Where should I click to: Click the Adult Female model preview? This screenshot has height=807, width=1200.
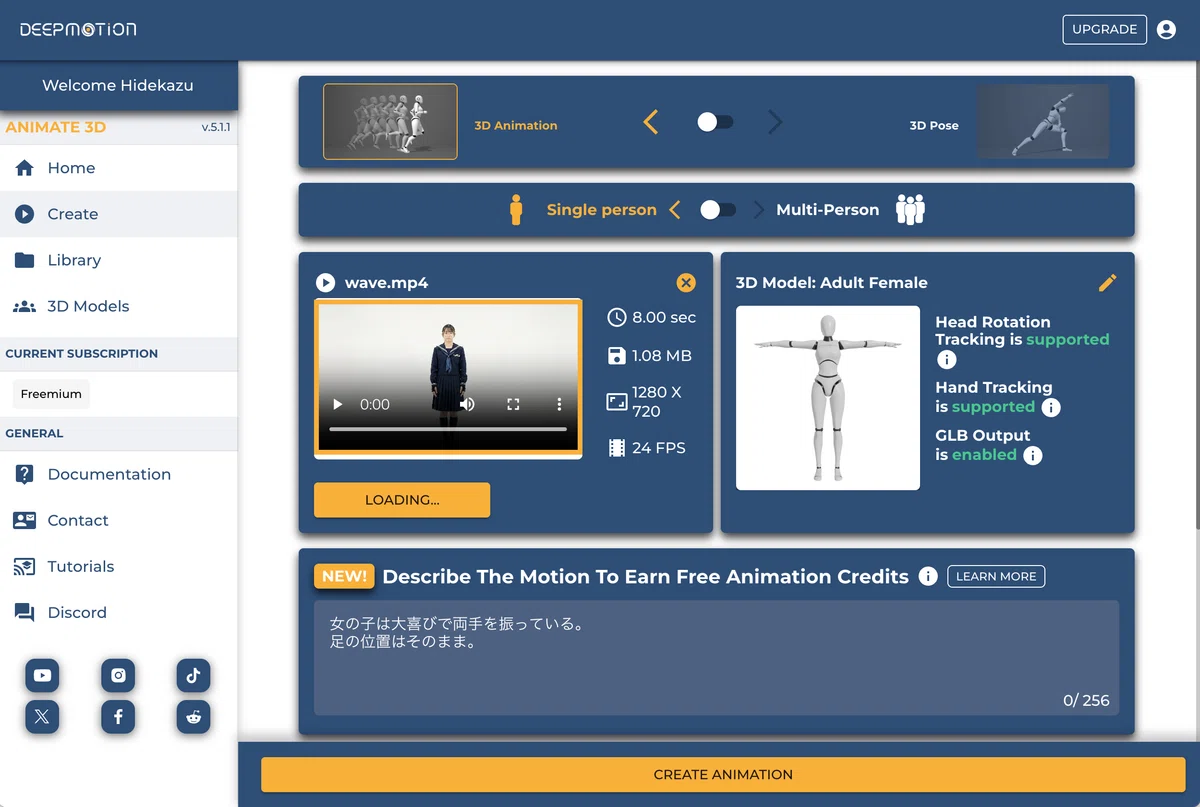pyautogui.click(x=828, y=398)
